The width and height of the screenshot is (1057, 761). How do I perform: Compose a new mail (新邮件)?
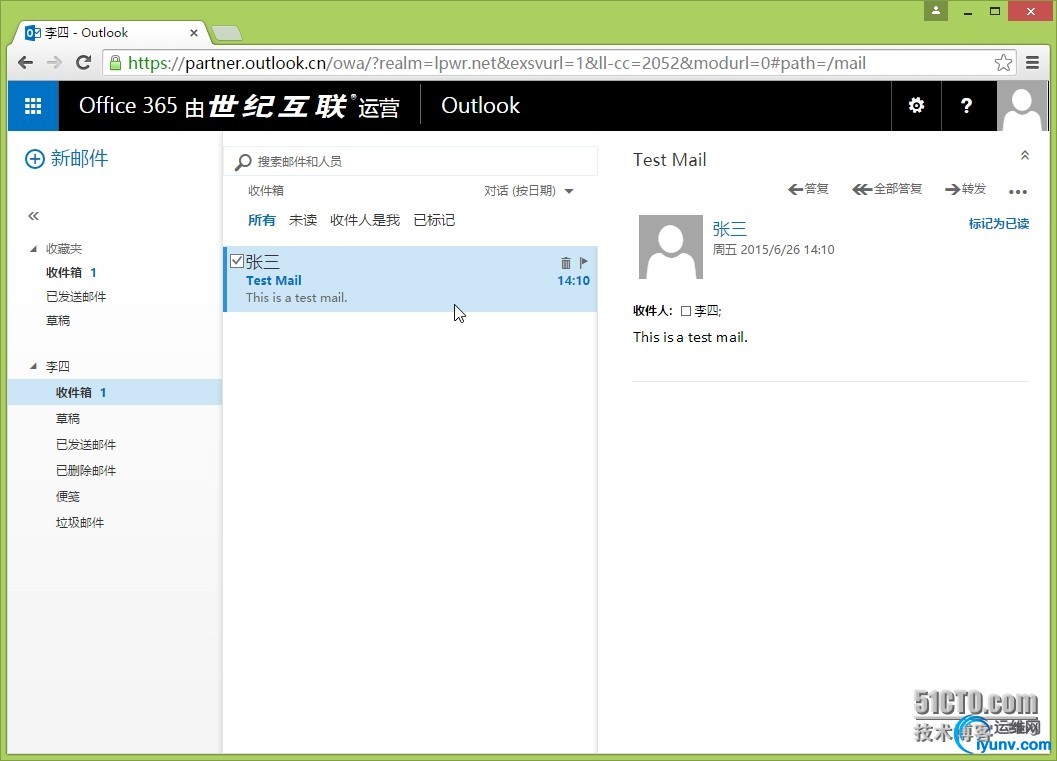[66, 158]
